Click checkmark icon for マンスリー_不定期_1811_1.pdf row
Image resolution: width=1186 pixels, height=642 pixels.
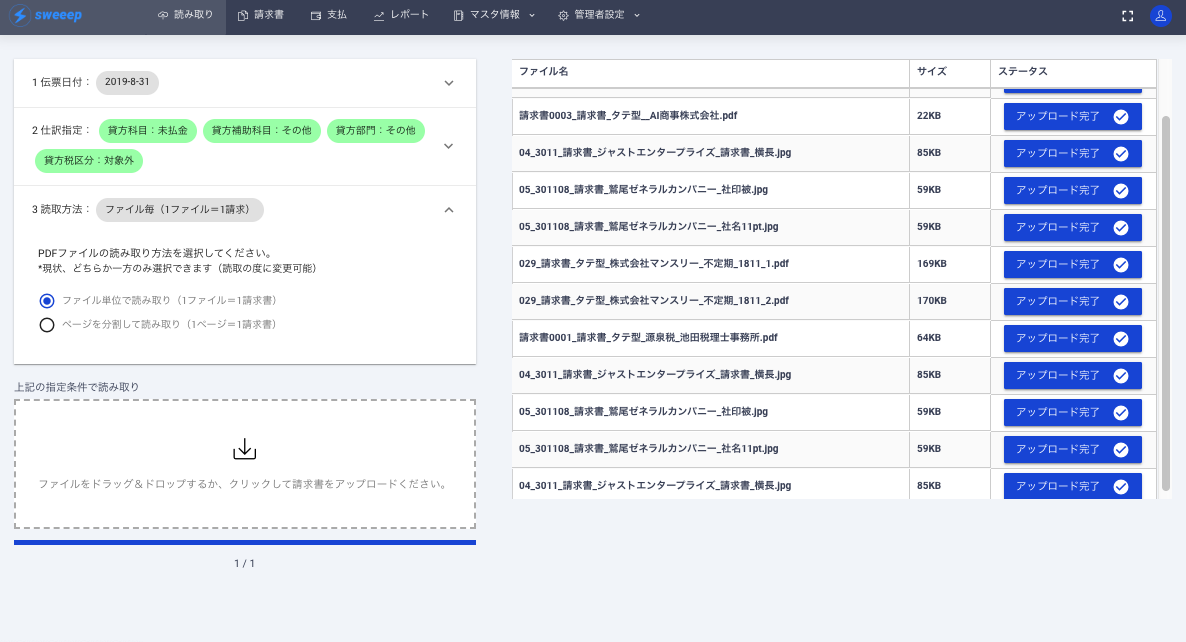tap(1121, 264)
